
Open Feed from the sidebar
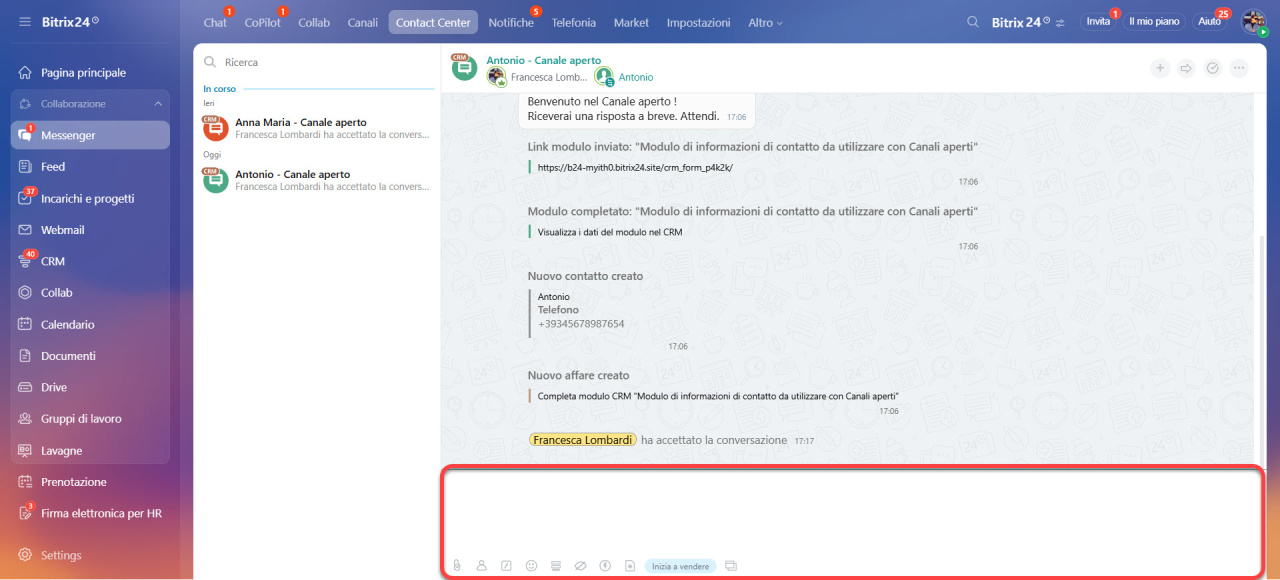point(90,167)
